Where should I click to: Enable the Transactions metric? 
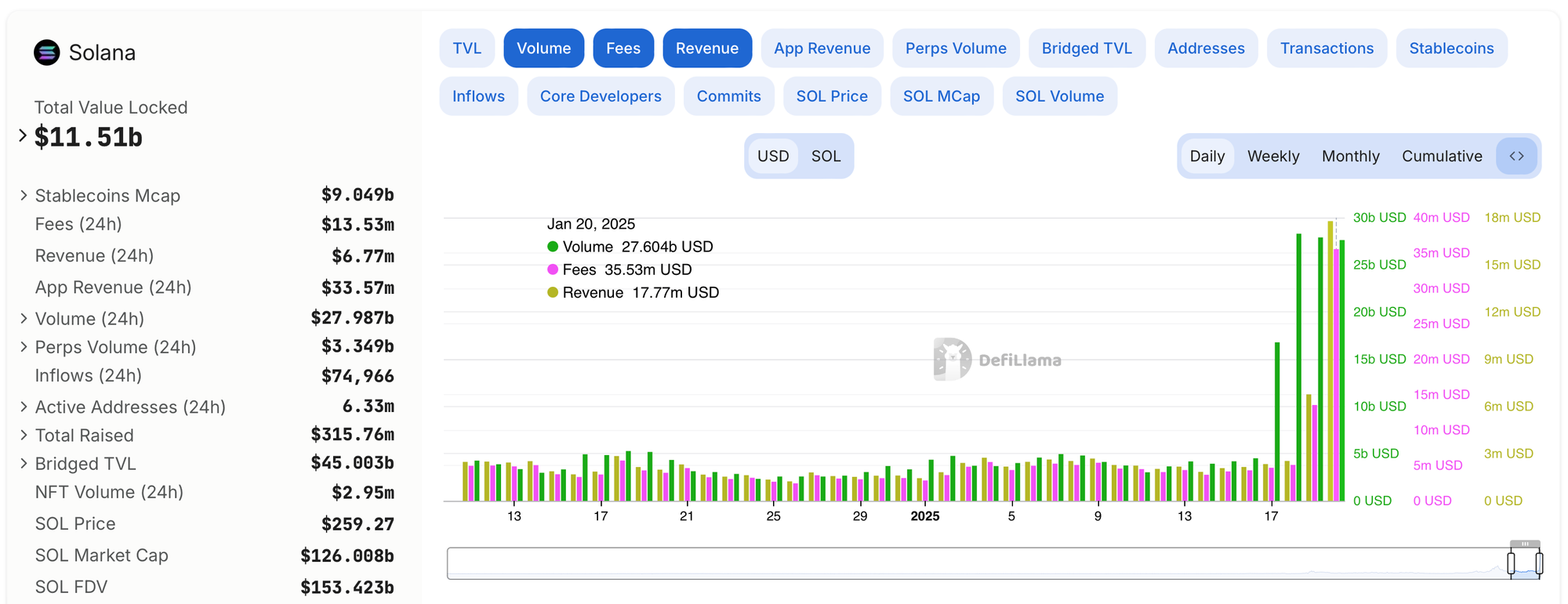1327,49
